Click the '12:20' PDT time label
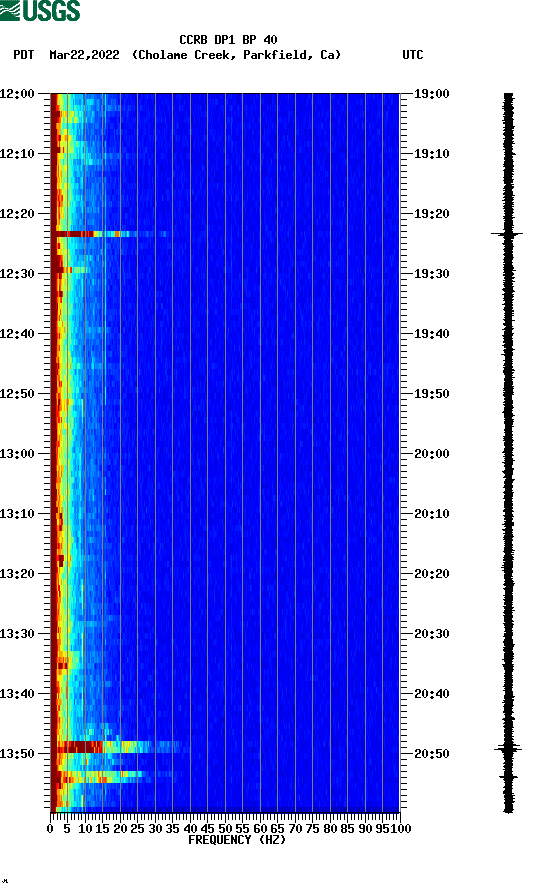This screenshot has height=892, width=552. [17, 214]
